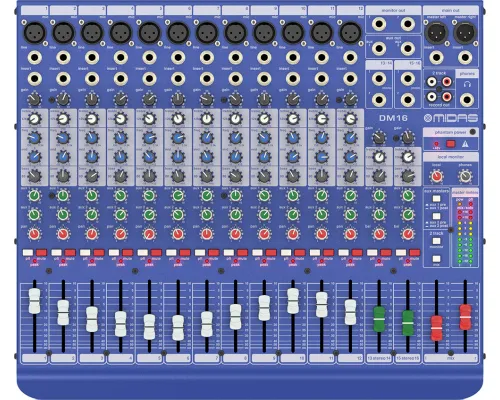Click the white record out RCA jack
Viewport: 500px width, 400px height.
click(432, 97)
